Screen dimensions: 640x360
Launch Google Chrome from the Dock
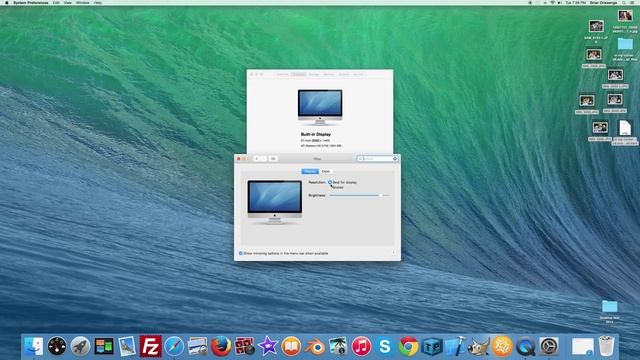coord(408,346)
